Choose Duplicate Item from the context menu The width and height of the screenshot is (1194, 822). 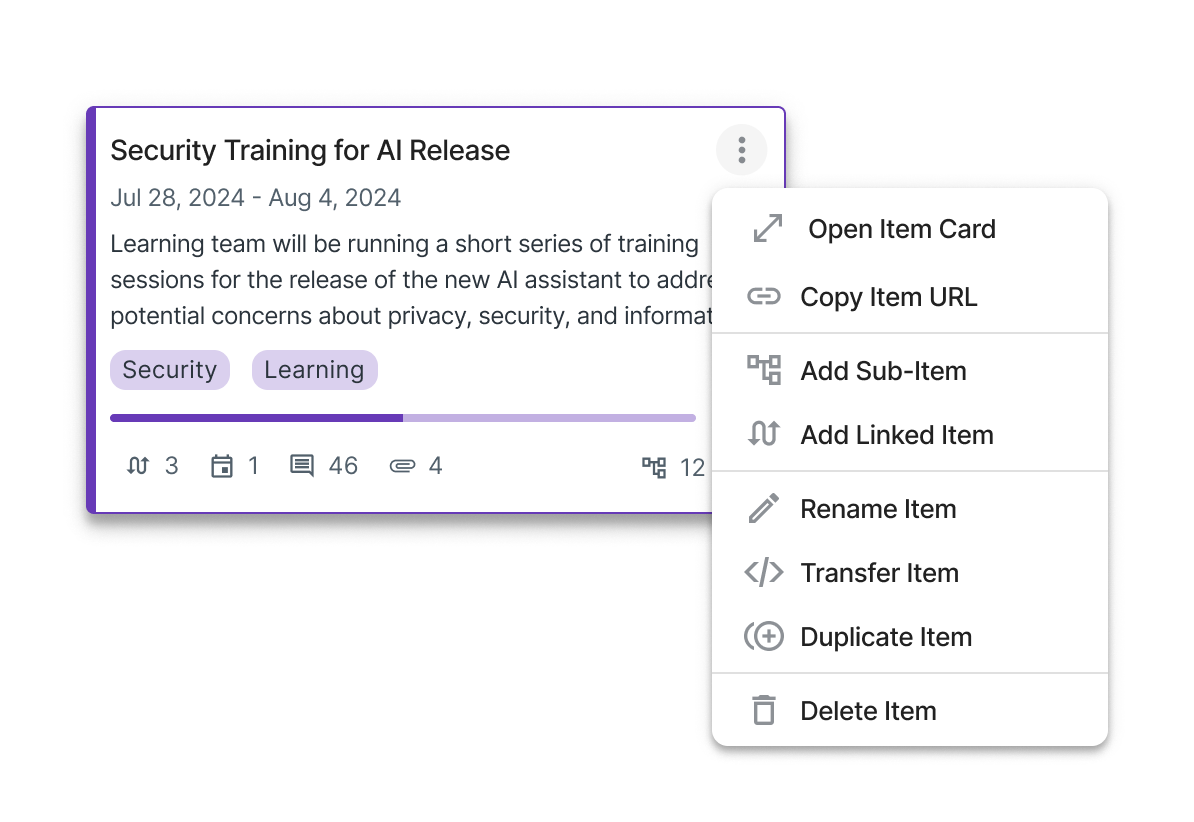coord(886,637)
